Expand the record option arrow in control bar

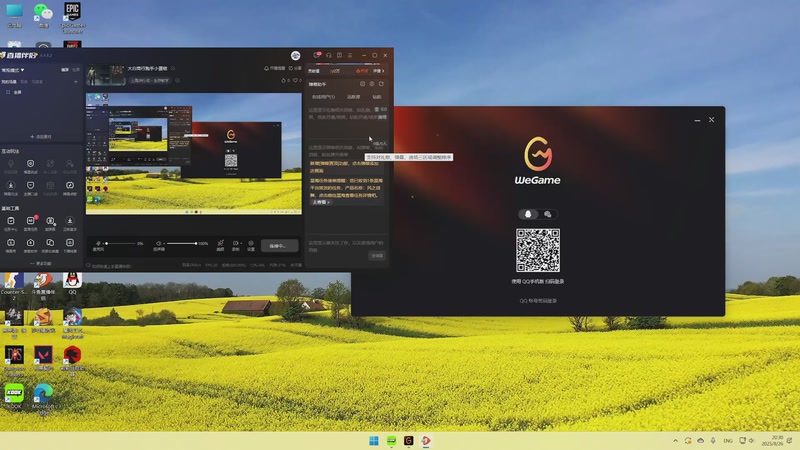click(x=240, y=244)
